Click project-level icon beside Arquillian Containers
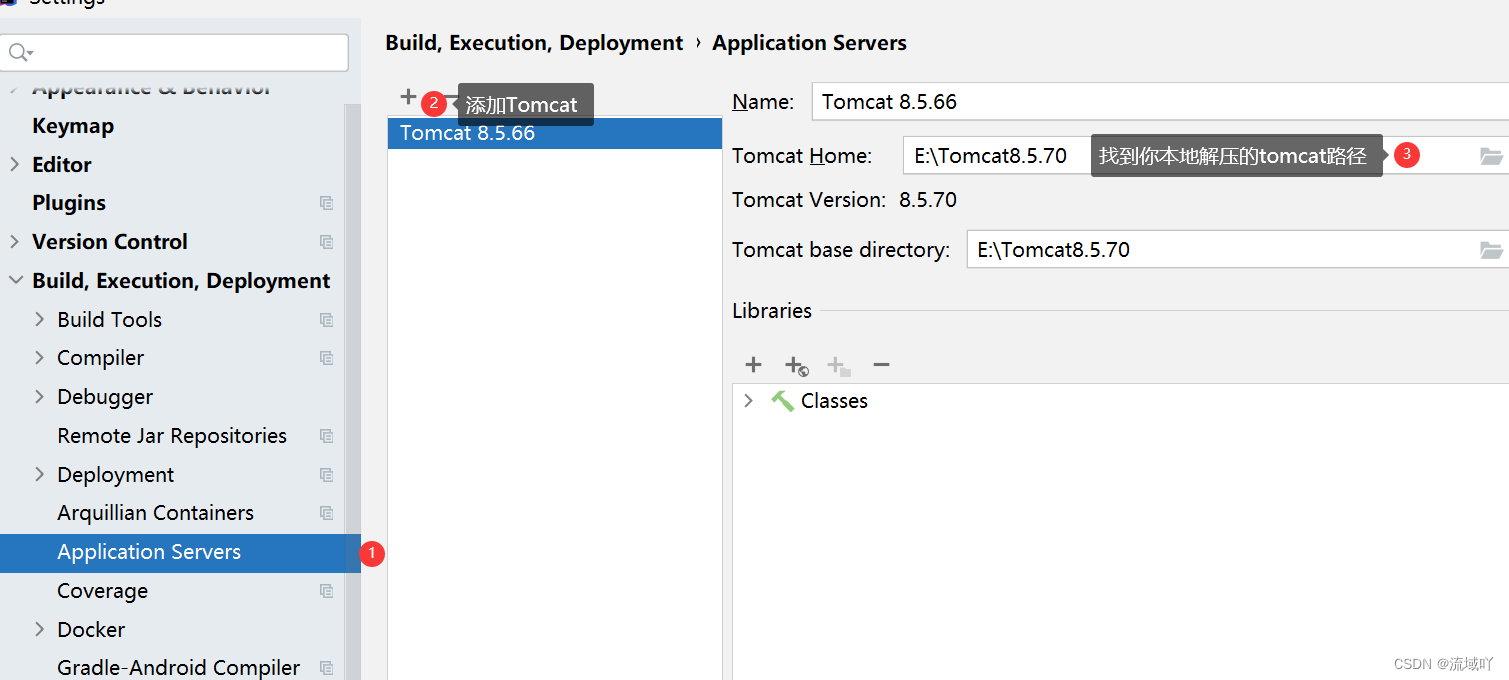Viewport: 1509px width, 680px height. 326,513
